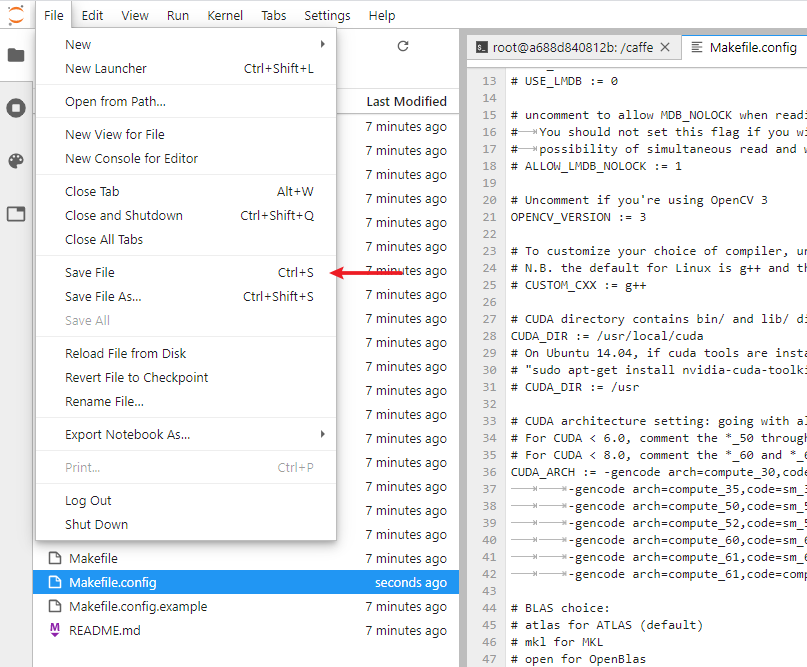Viewport: 807px width, 667px height.
Task: Open the File menu
Action: [x=54, y=15]
